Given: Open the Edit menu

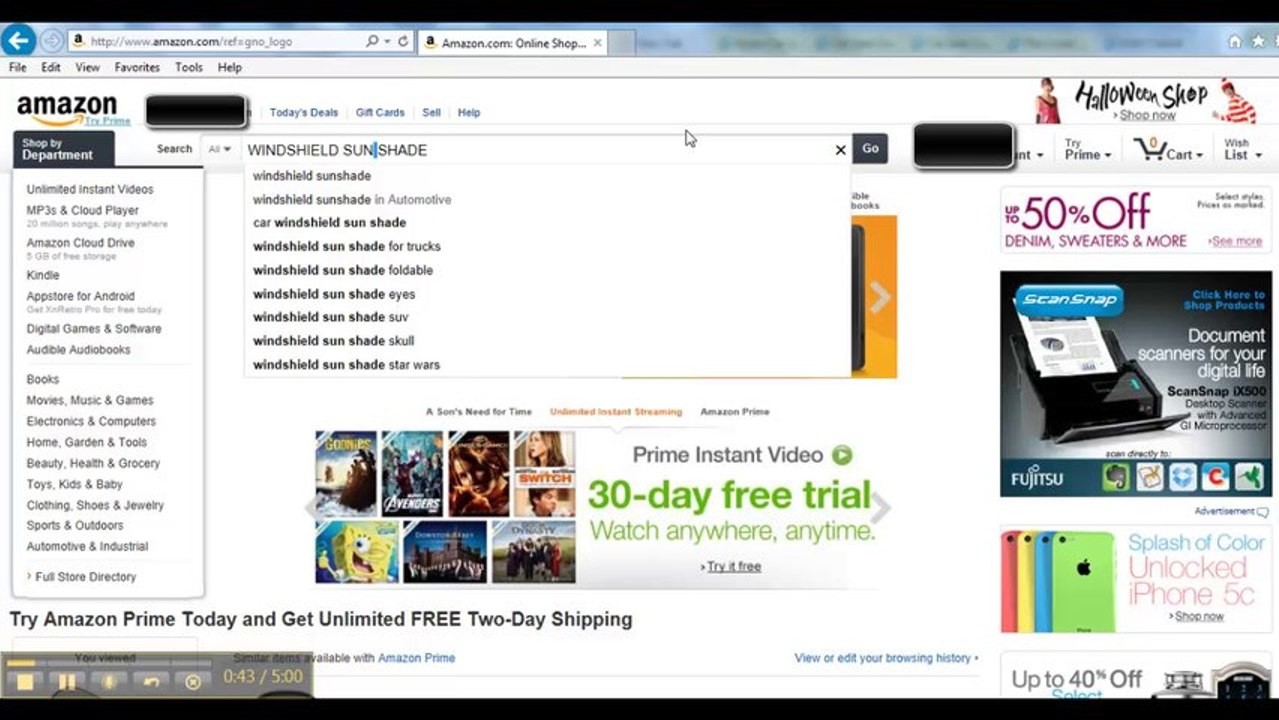Looking at the screenshot, I should coord(51,68).
